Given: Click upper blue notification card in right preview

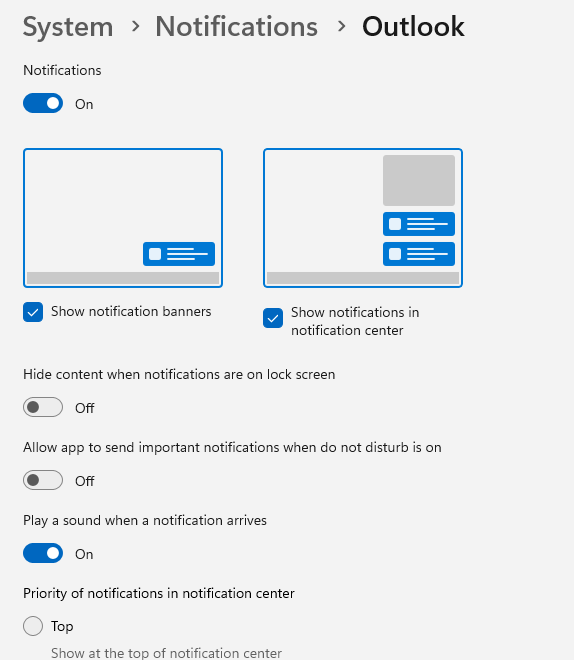Looking at the screenshot, I should pos(419,224).
